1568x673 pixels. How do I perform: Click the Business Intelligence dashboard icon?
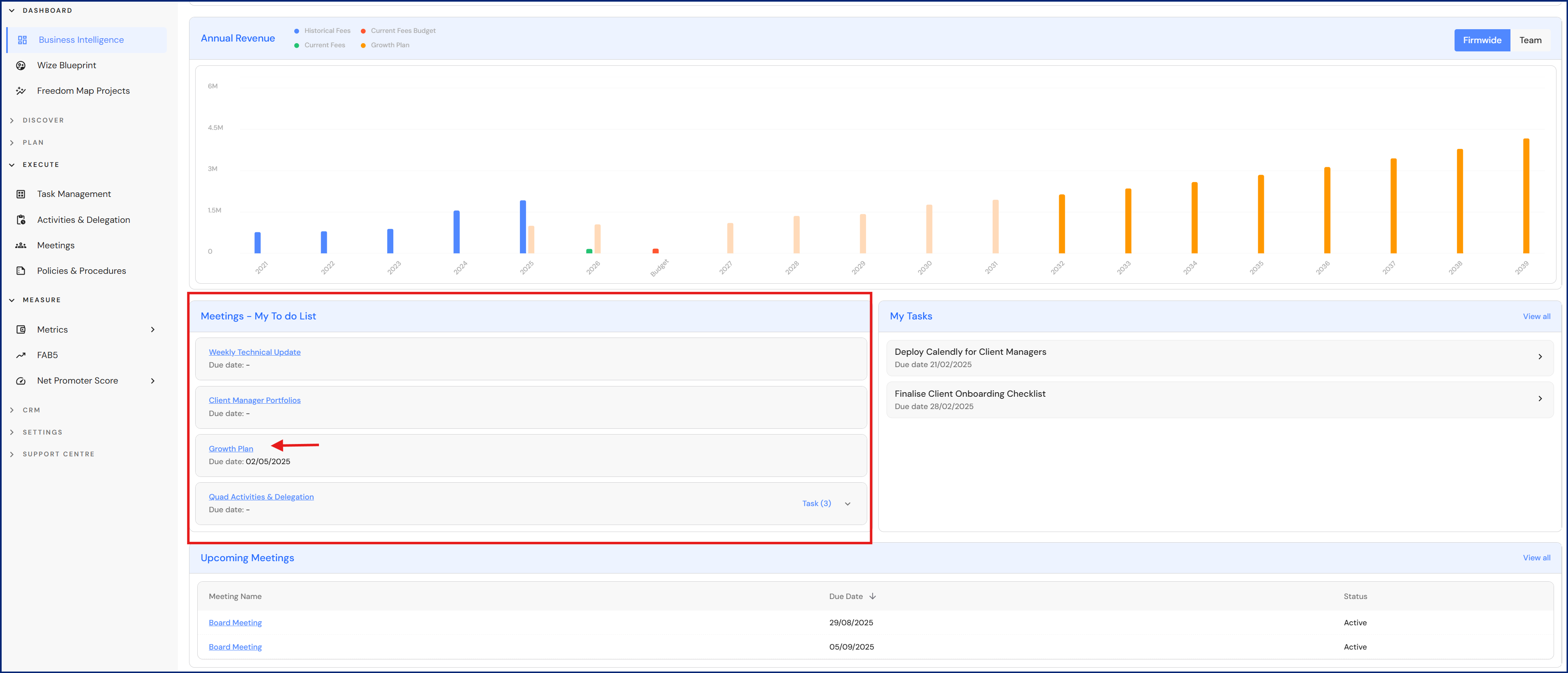[x=23, y=40]
